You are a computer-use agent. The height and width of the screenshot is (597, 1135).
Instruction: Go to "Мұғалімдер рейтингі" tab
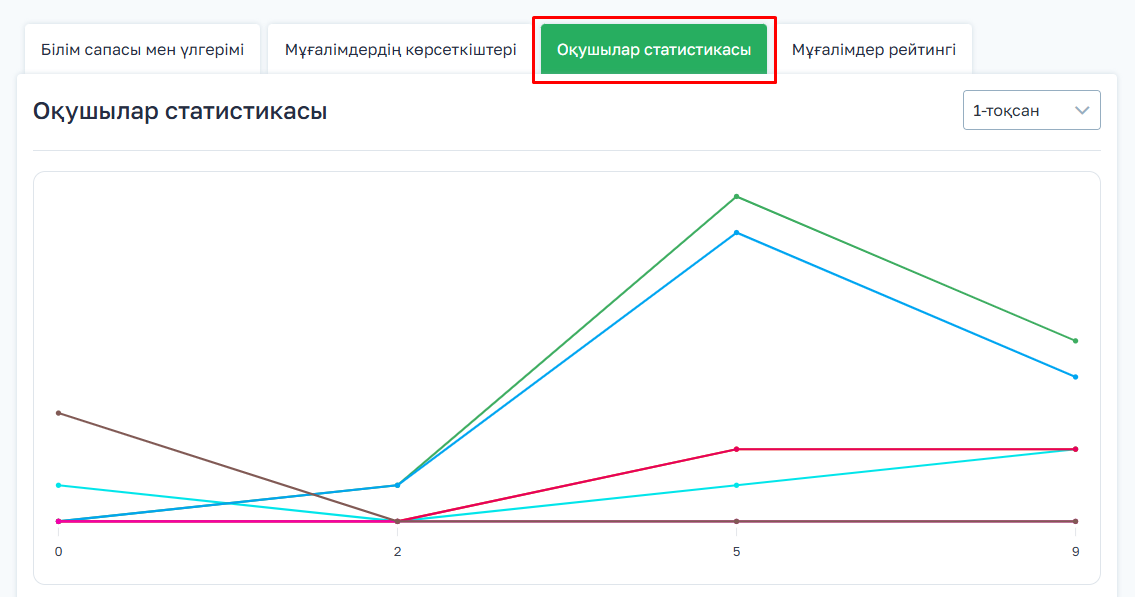click(x=874, y=49)
